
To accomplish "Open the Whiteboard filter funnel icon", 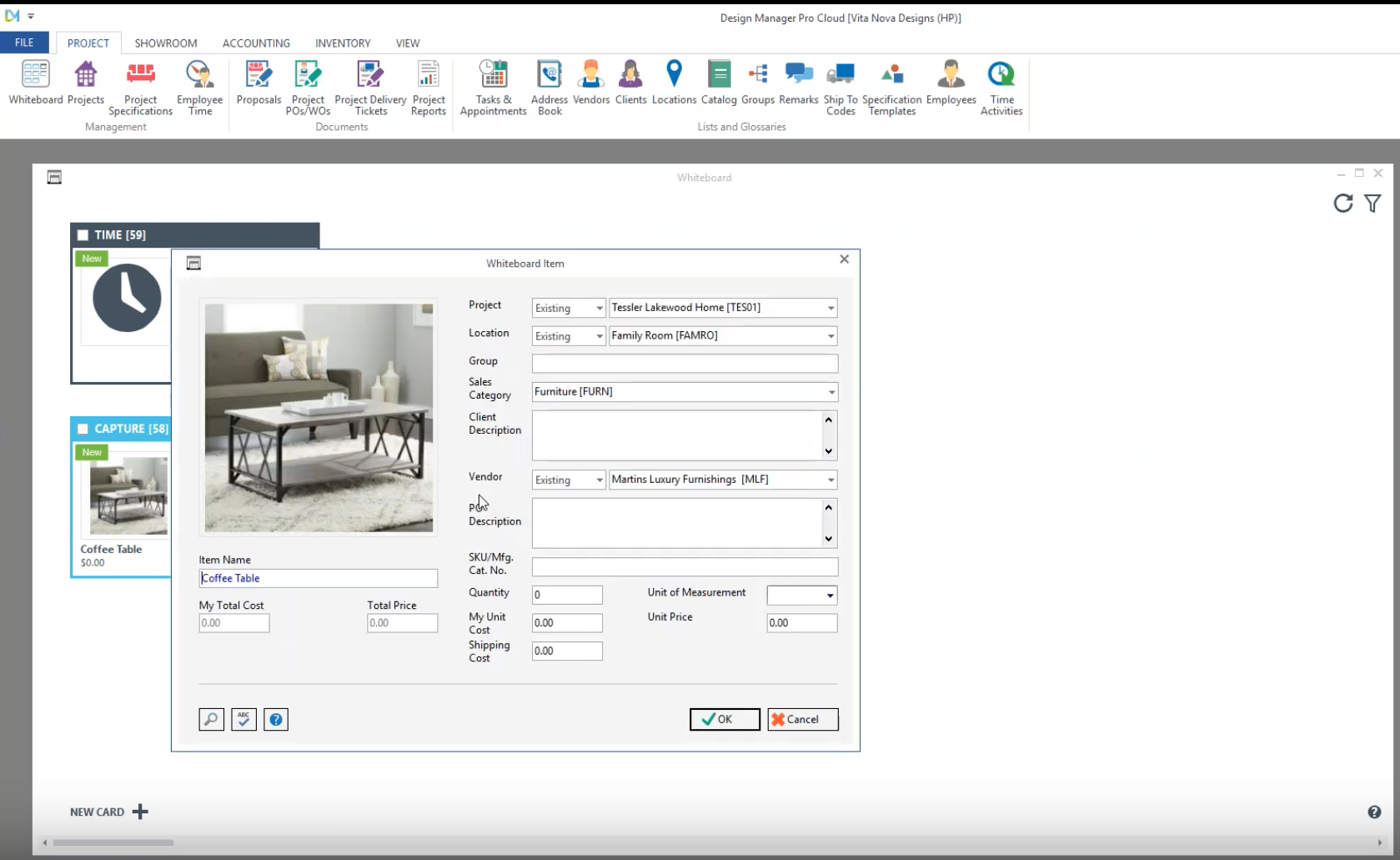I will pos(1372,204).
